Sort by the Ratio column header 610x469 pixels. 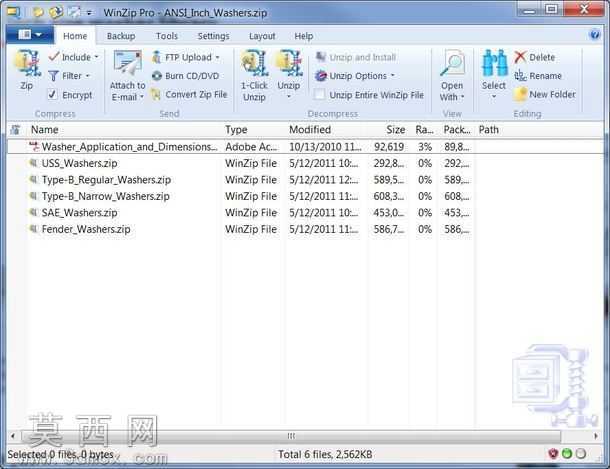point(423,130)
